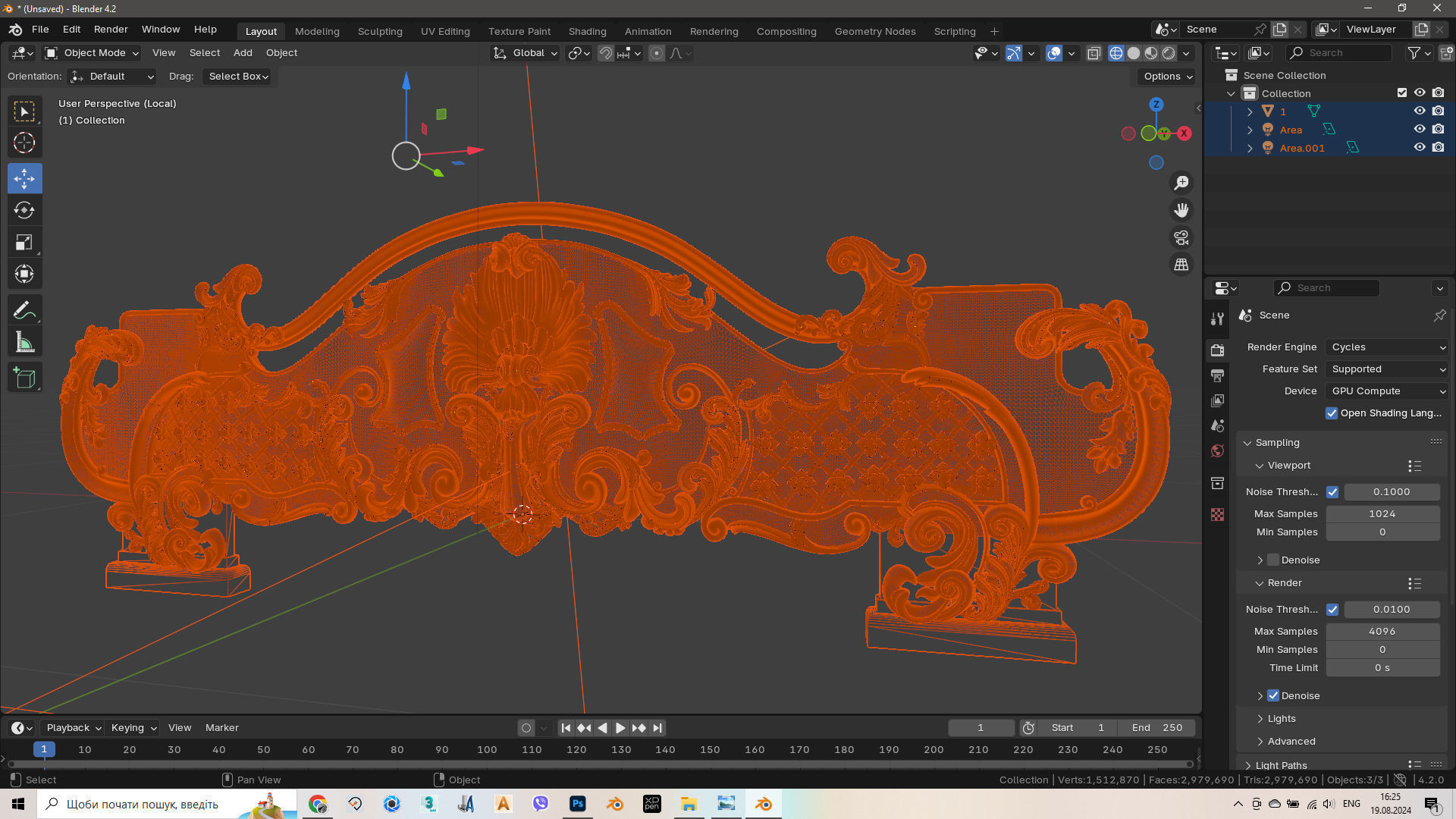Open the Tool properties tab

[x=1217, y=319]
